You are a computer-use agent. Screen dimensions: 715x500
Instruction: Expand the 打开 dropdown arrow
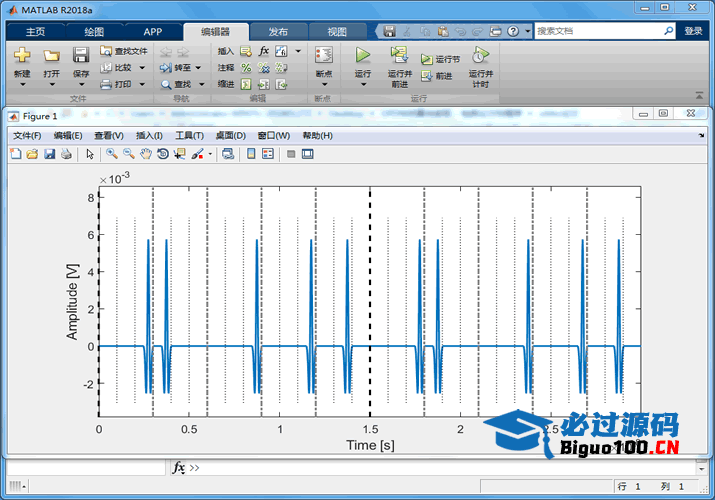[x=52, y=85]
